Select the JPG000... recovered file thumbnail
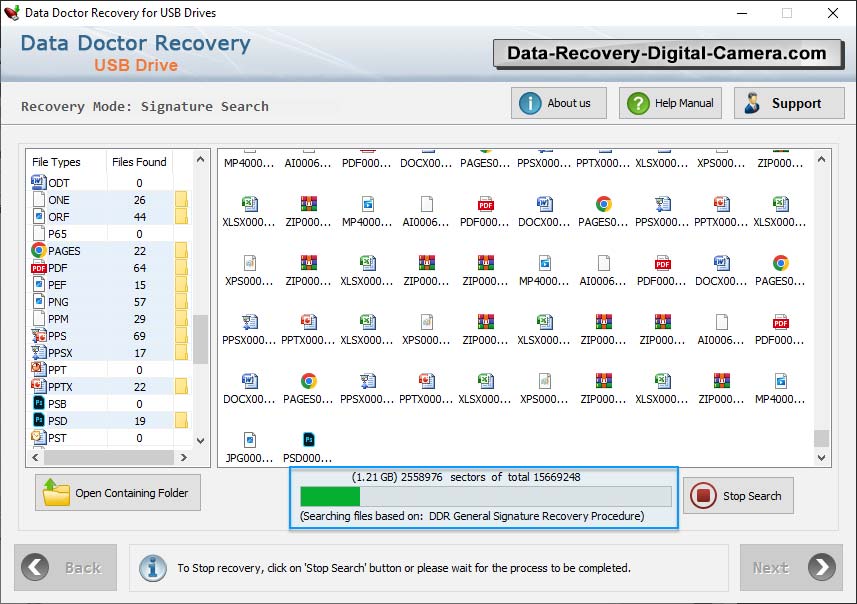This screenshot has width=857, height=604. [x=249, y=447]
